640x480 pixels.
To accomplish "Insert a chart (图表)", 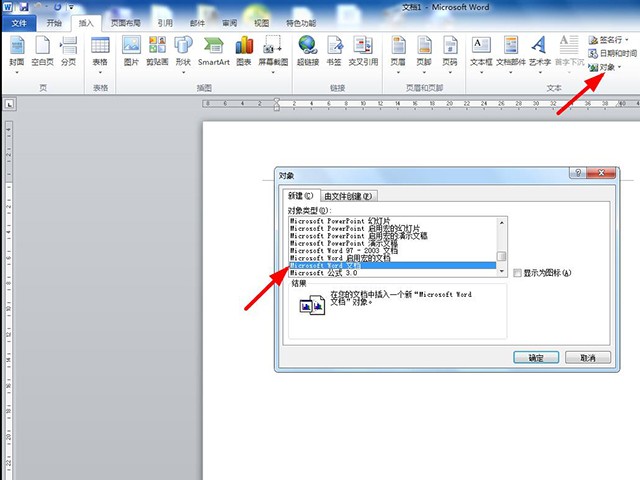I will (244, 51).
